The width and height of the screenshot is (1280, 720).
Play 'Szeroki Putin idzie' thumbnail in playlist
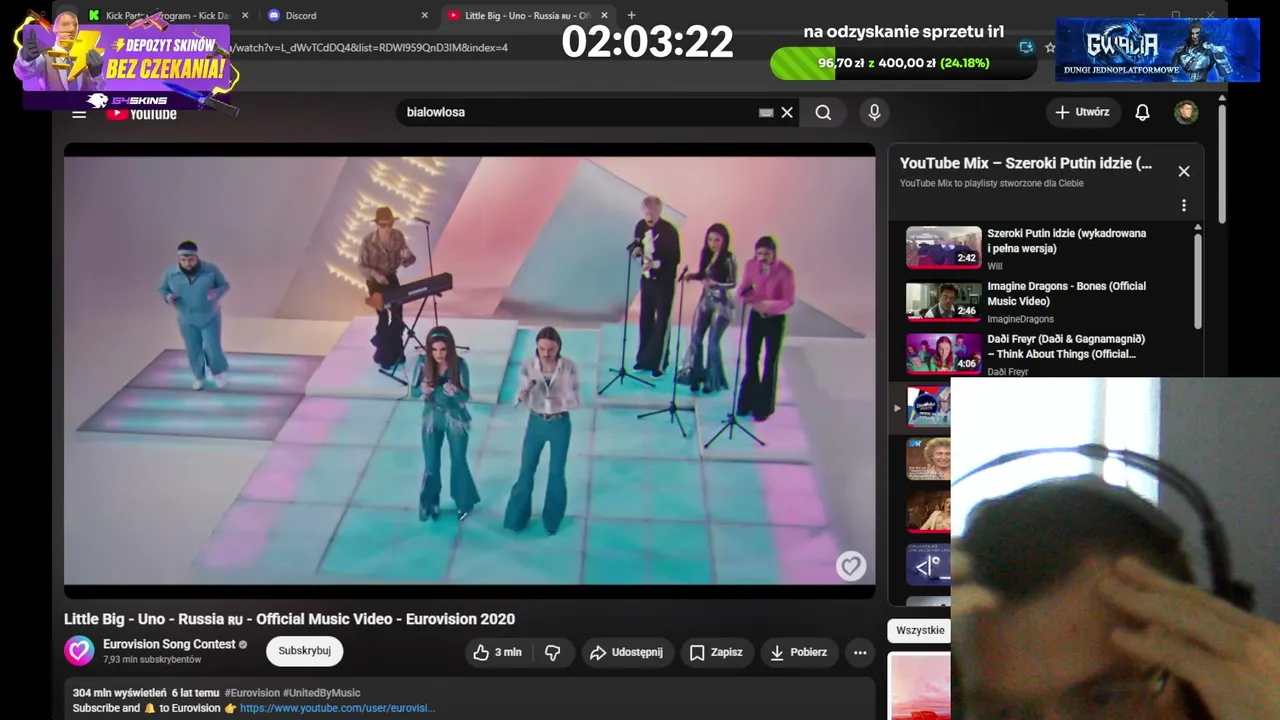(x=944, y=248)
